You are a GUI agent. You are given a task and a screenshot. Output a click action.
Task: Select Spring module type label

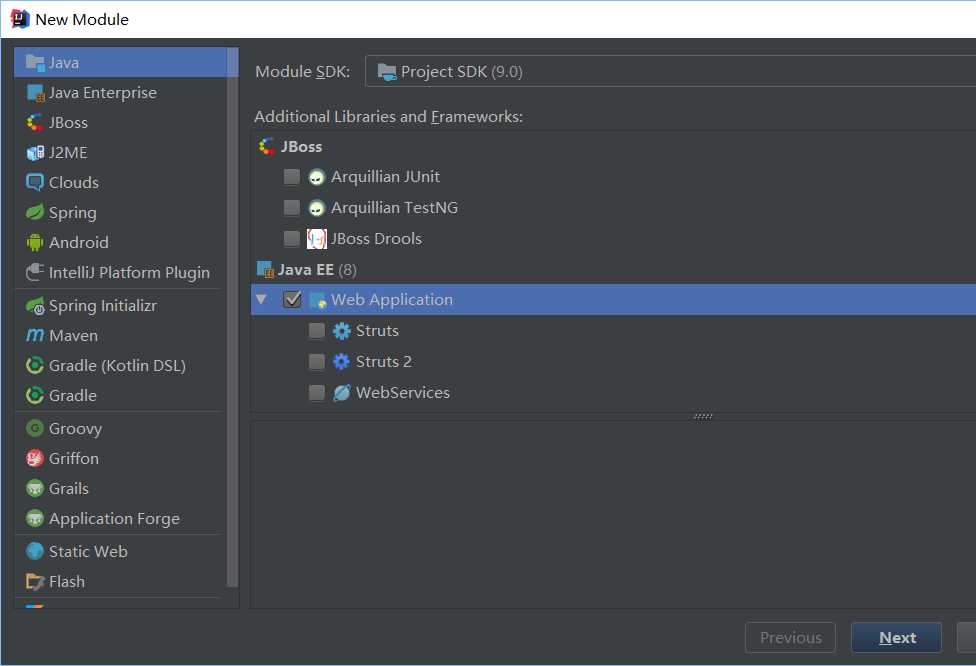pyautogui.click(x=73, y=213)
